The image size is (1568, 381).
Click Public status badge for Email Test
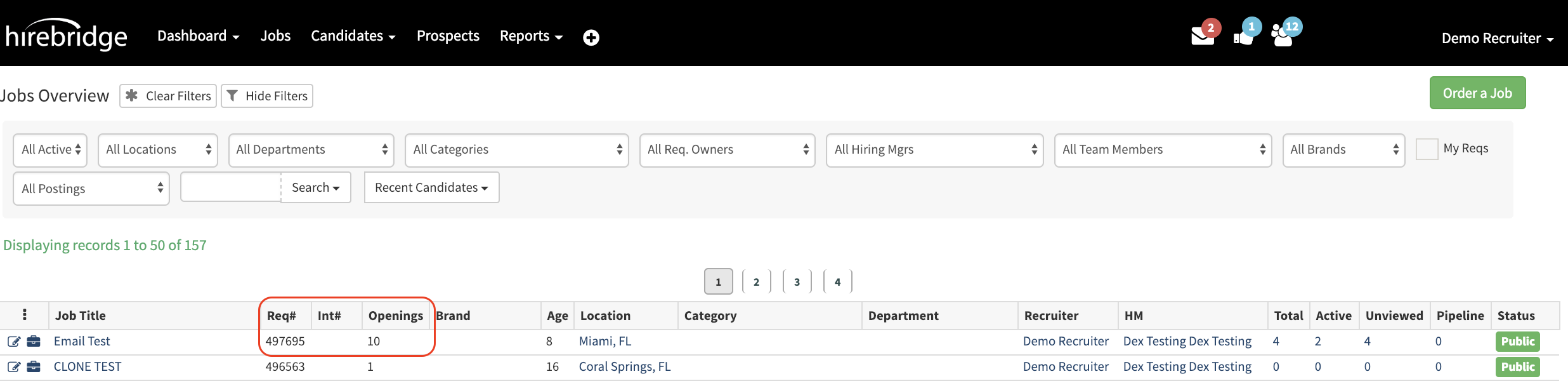click(1517, 342)
